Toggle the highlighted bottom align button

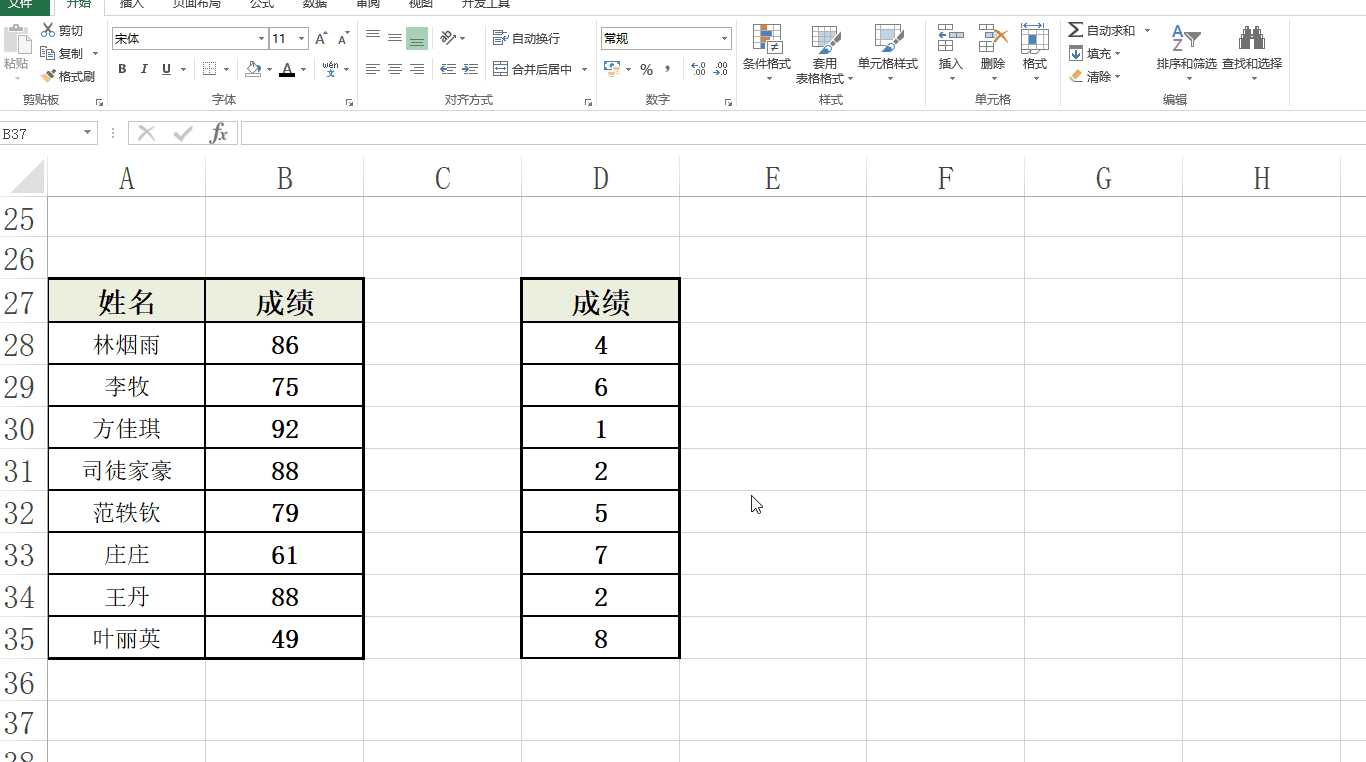tap(417, 38)
